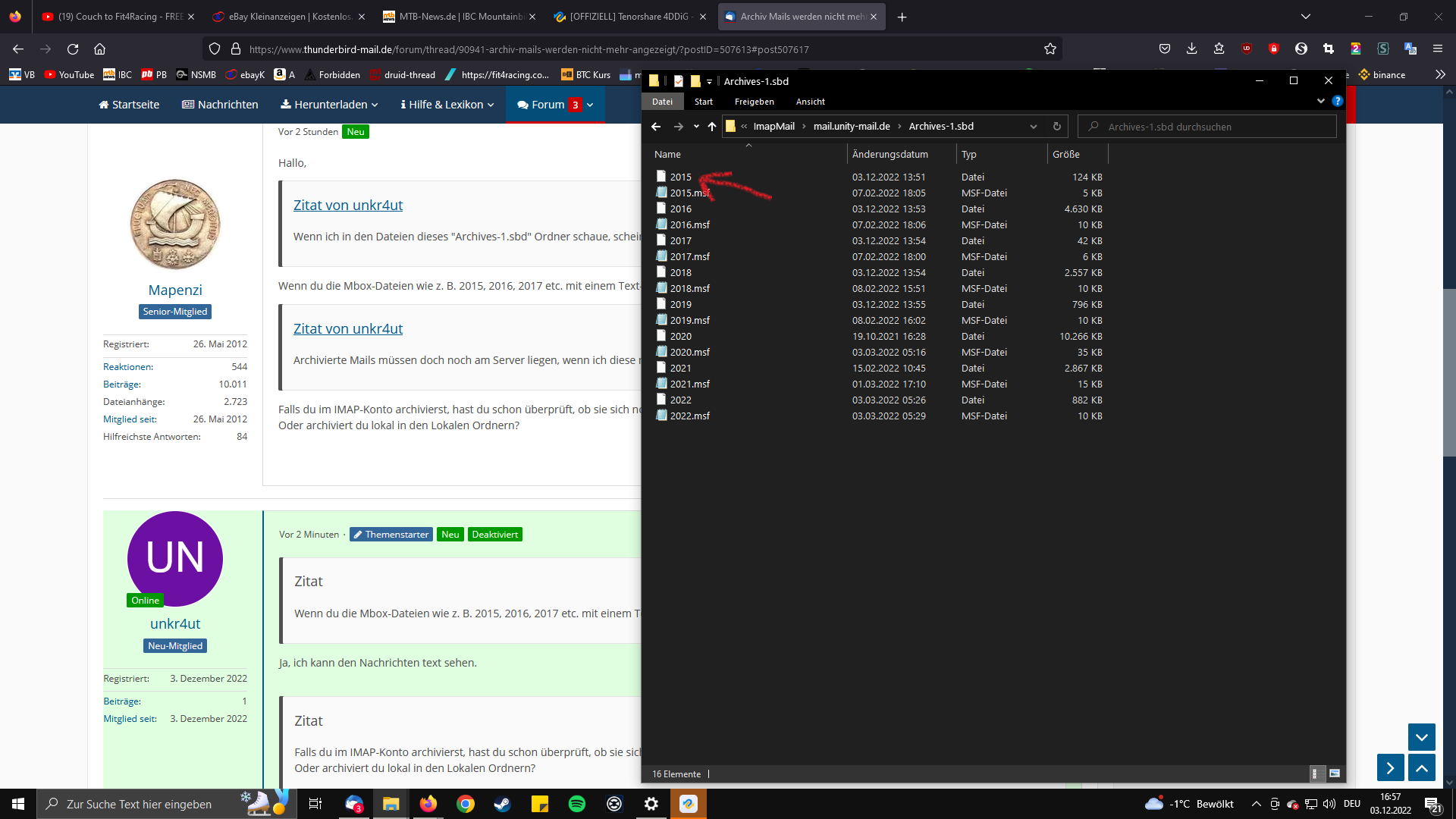Switch Explorer to details view
This screenshot has height=819, width=1456.
[1317, 773]
